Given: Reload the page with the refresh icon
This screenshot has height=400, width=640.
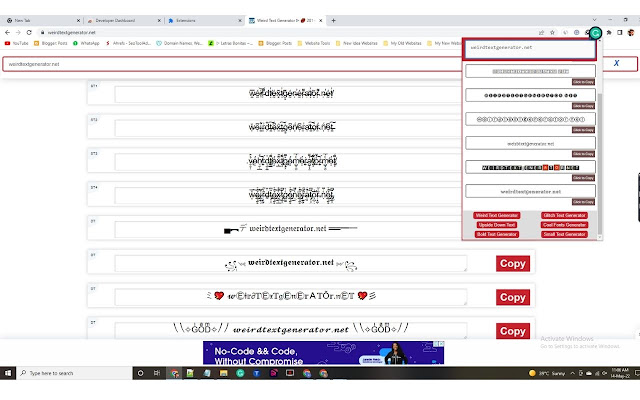Looking at the screenshot, I should (29, 32).
